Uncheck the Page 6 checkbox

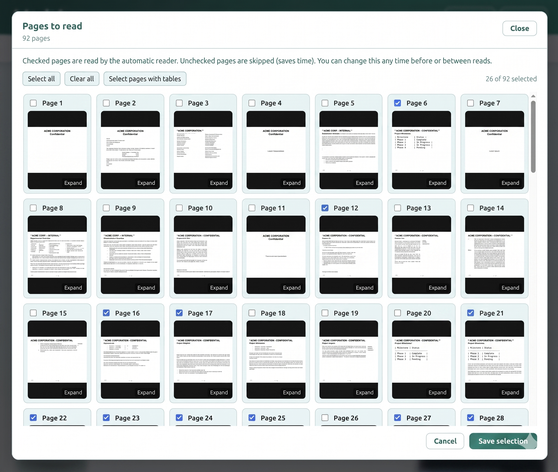[398, 103]
